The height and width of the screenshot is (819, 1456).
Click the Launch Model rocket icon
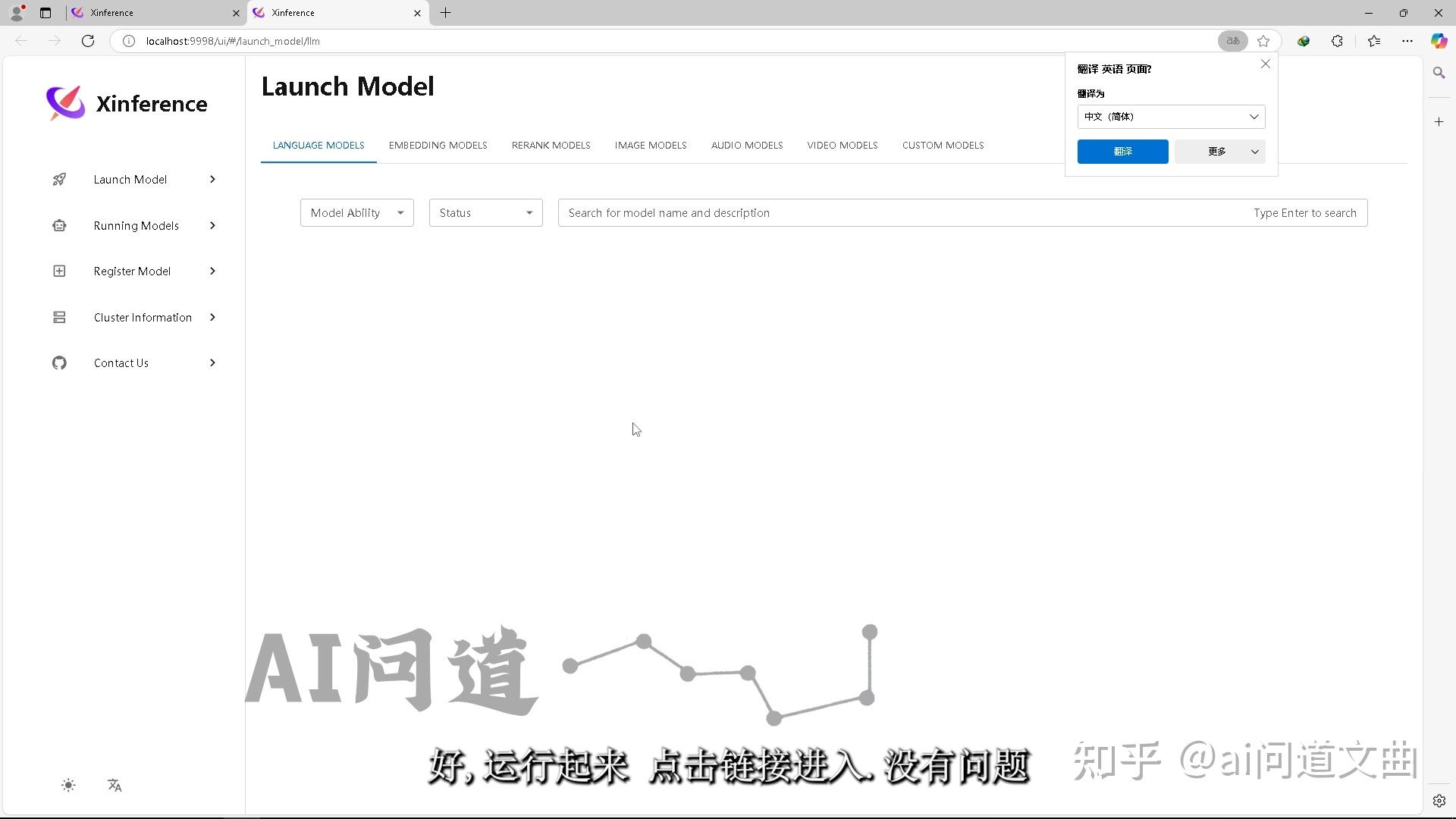59,180
